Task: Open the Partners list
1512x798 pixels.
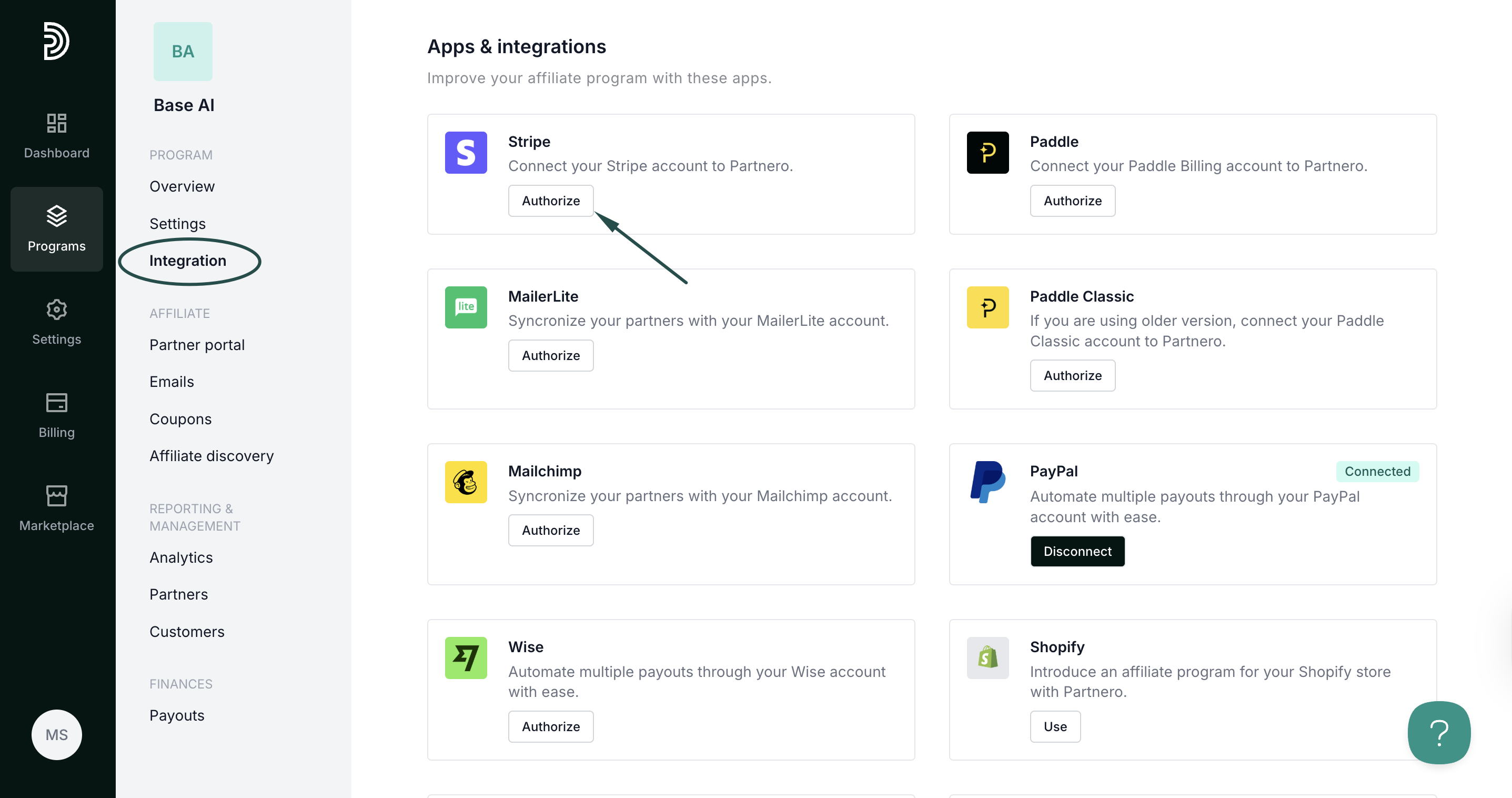Action: point(178,594)
